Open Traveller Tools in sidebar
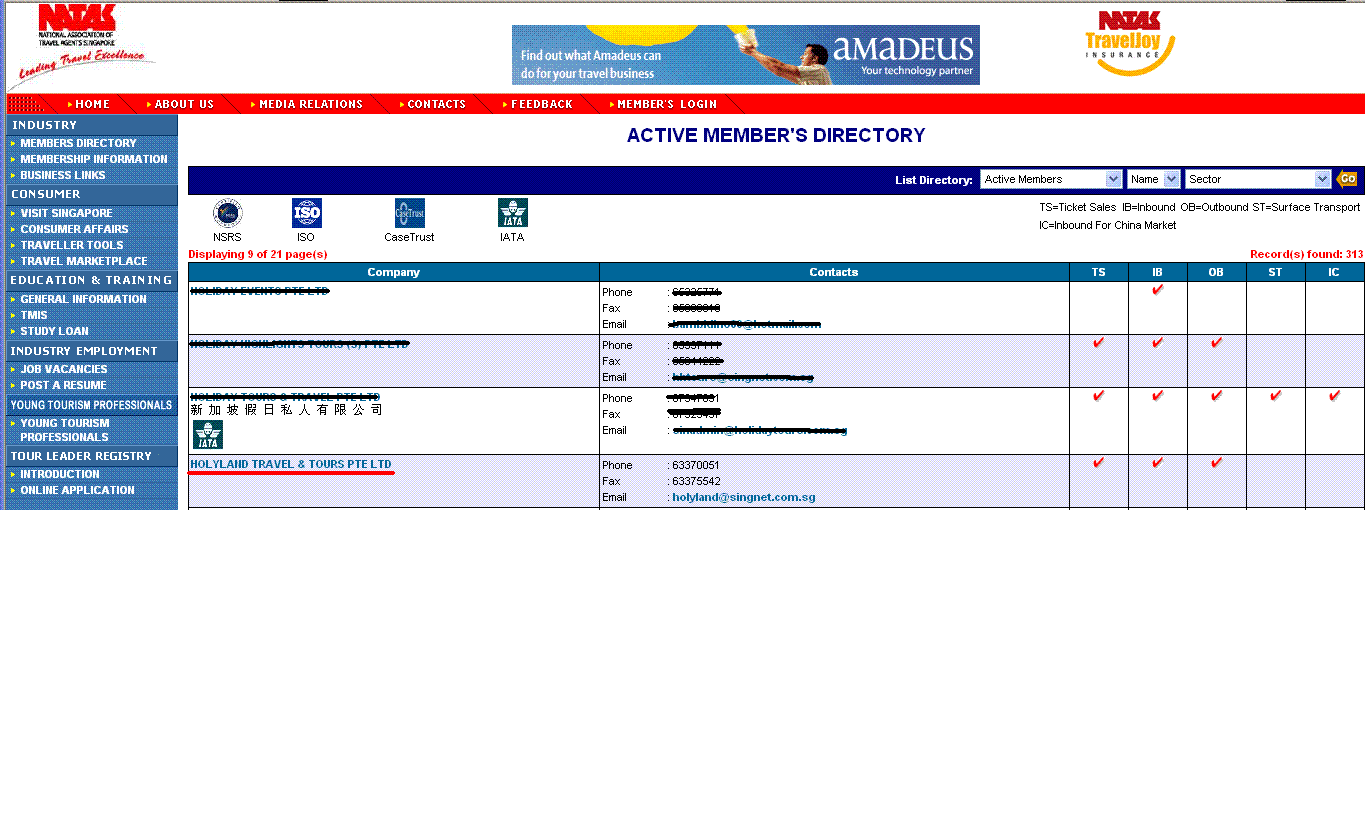Viewport: 1365px width, 832px height. click(72, 245)
